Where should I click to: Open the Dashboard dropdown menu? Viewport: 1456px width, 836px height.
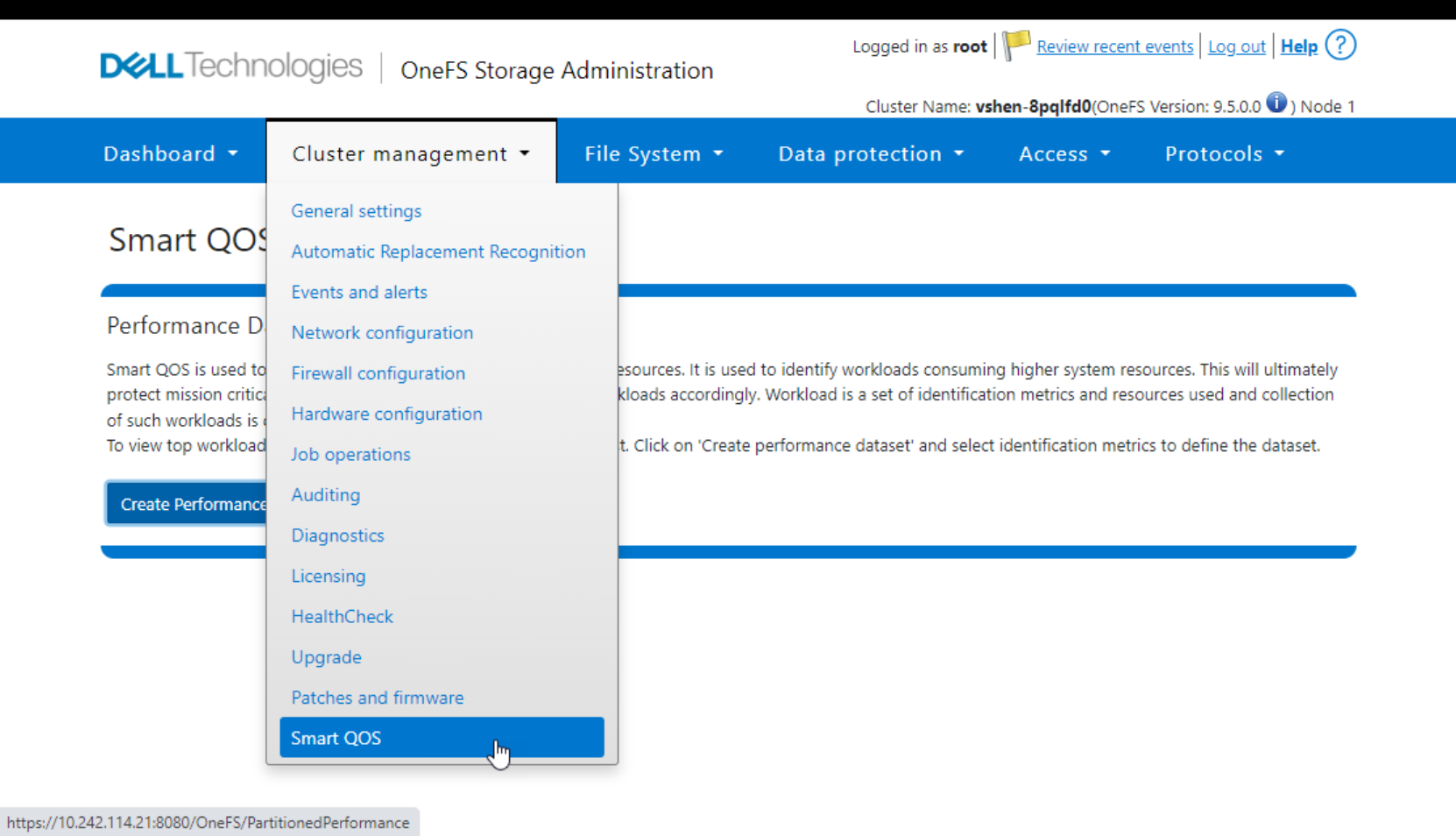pyautogui.click(x=170, y=153)
